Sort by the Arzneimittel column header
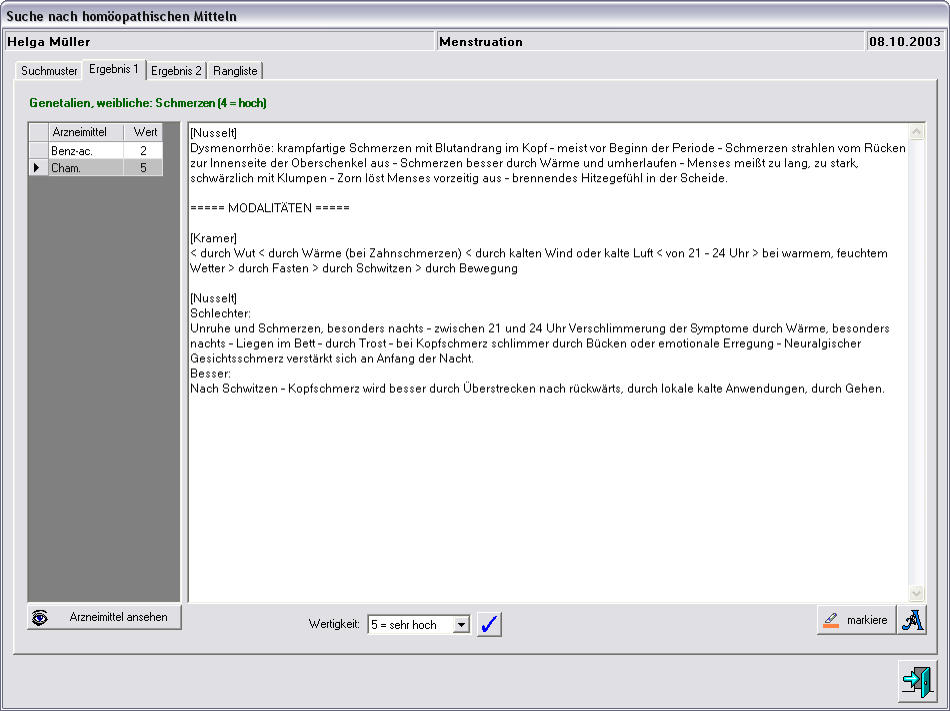 click(x=85, y=132)
